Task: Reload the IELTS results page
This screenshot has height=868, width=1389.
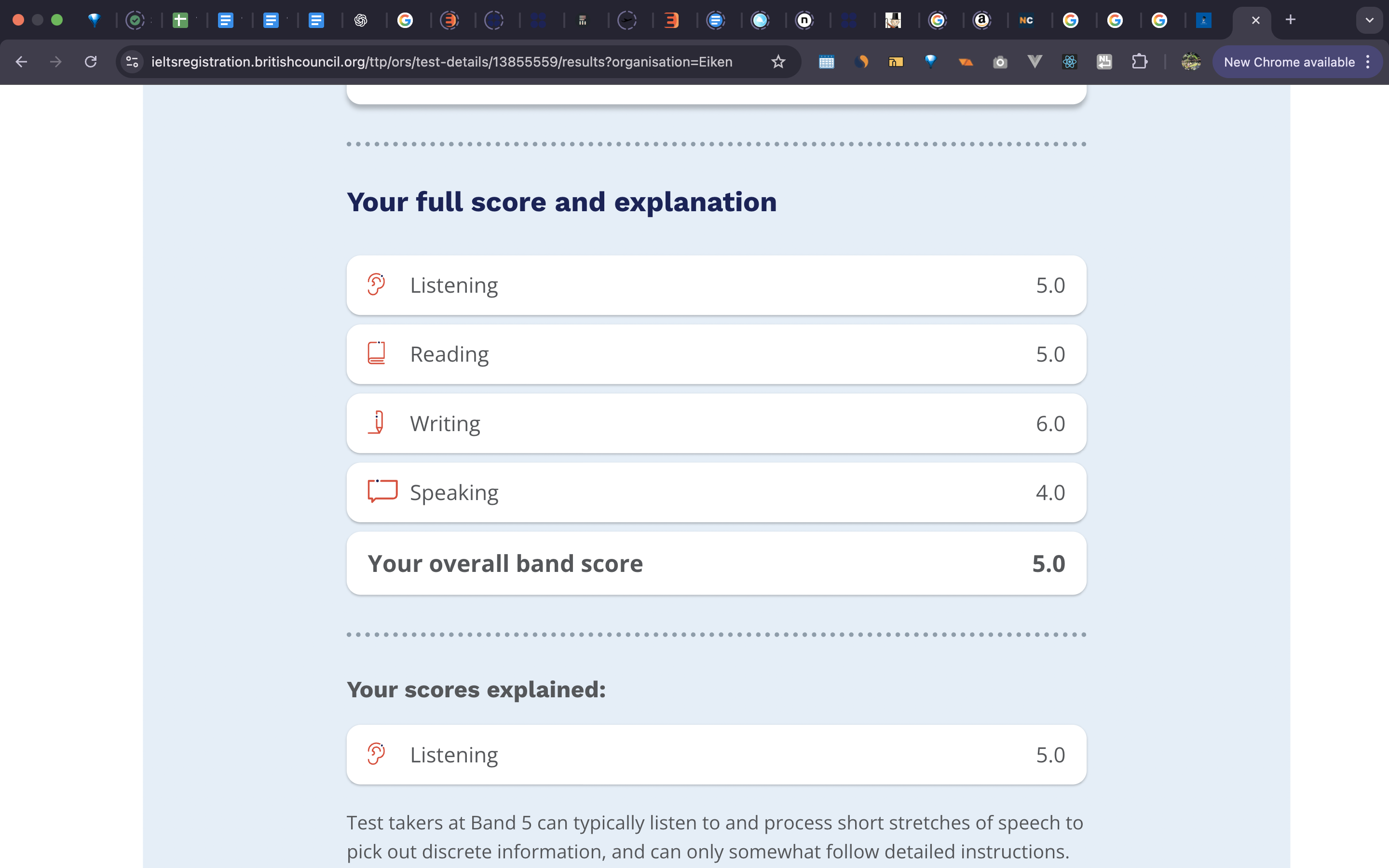Action: click(91, 62)
